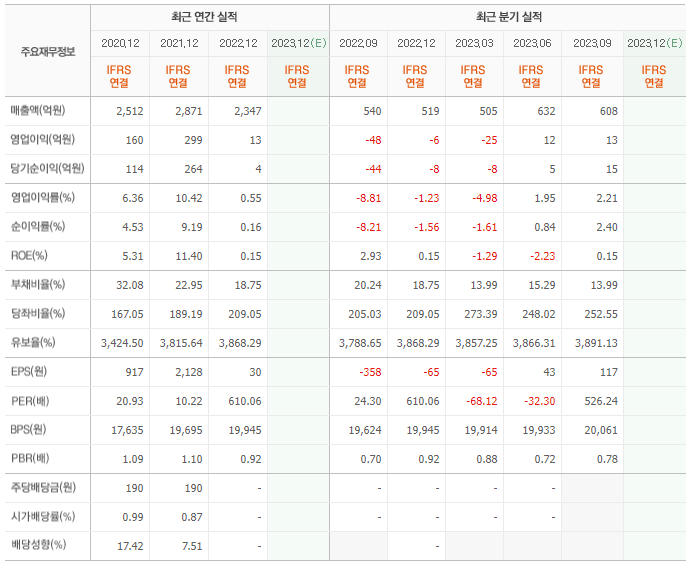Click the net income value 264
The height and width of the screenshot is (564, 694).
[193, 169]
